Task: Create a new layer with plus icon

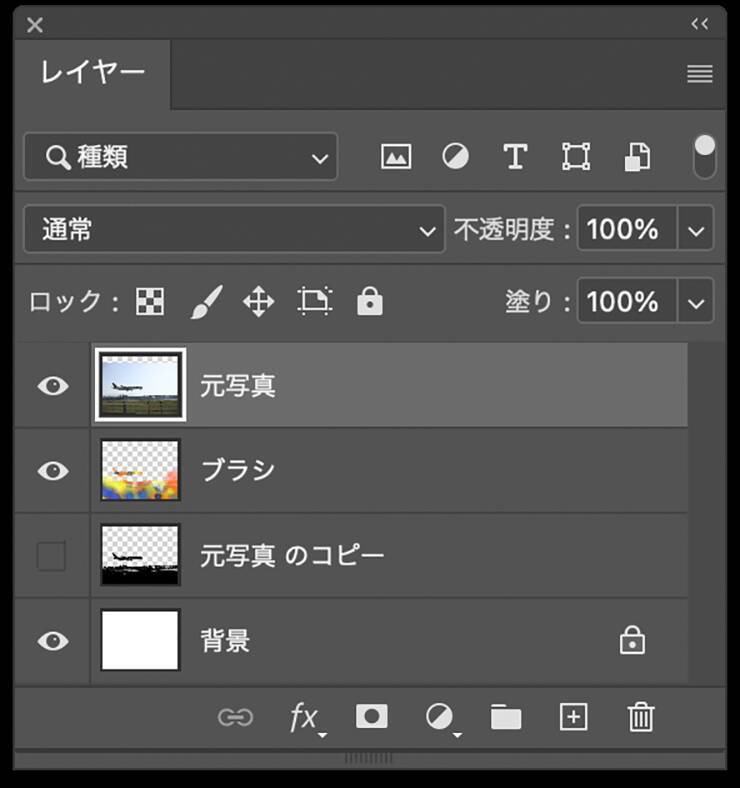Action: click(x=573, y=716)
